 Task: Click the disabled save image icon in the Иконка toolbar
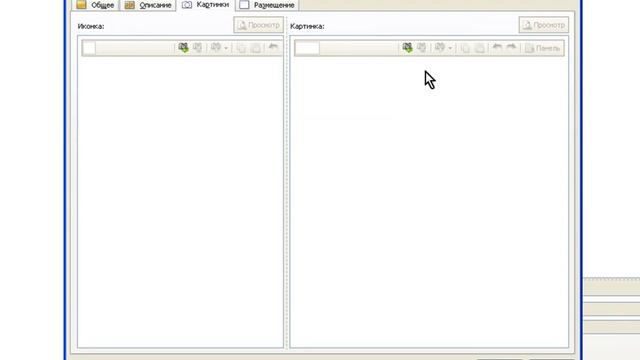pos(198,48)
